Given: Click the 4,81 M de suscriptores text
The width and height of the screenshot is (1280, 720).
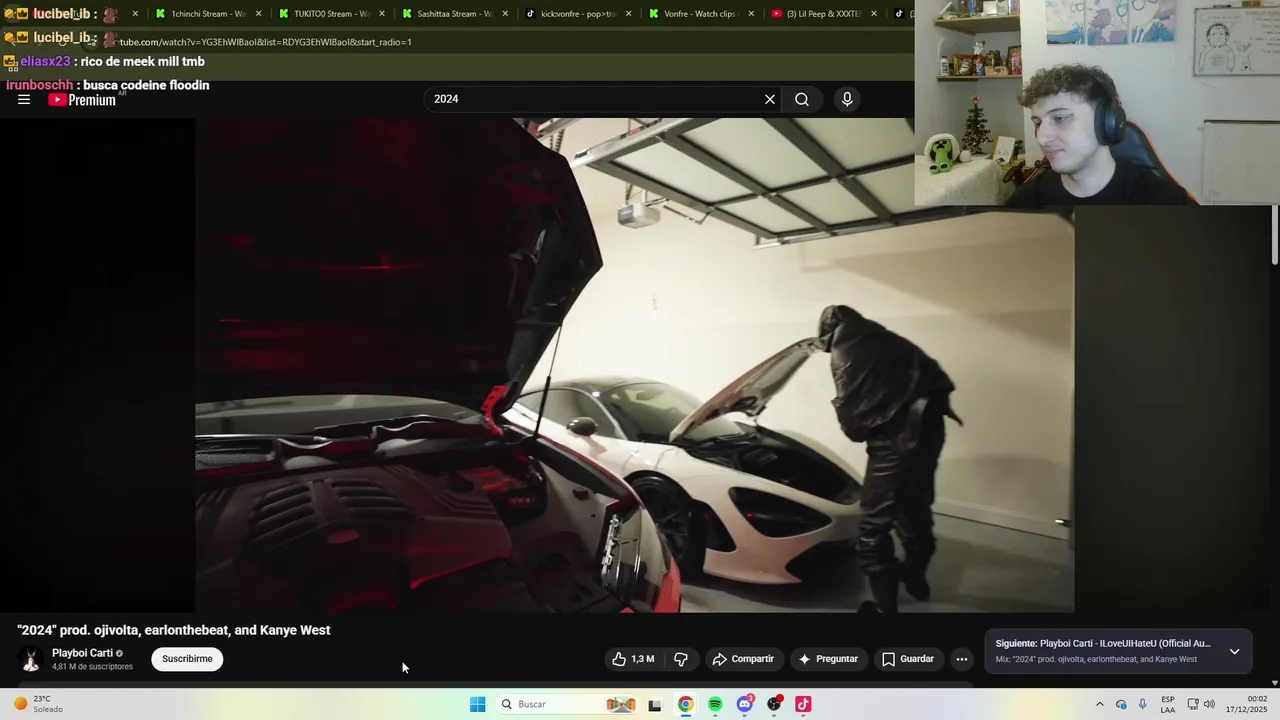Looking at the screenshot, I should [92, 667].
